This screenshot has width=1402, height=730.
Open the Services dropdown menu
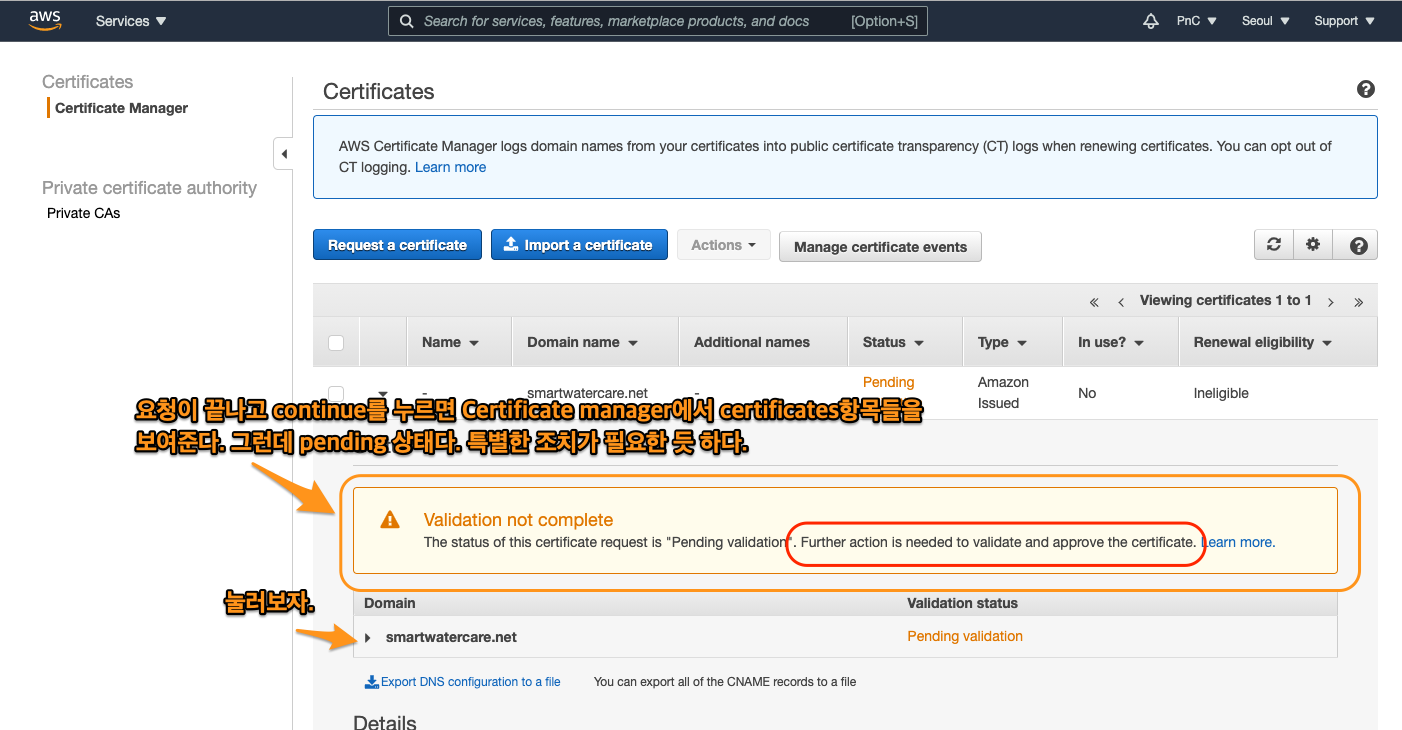point(131,21)
